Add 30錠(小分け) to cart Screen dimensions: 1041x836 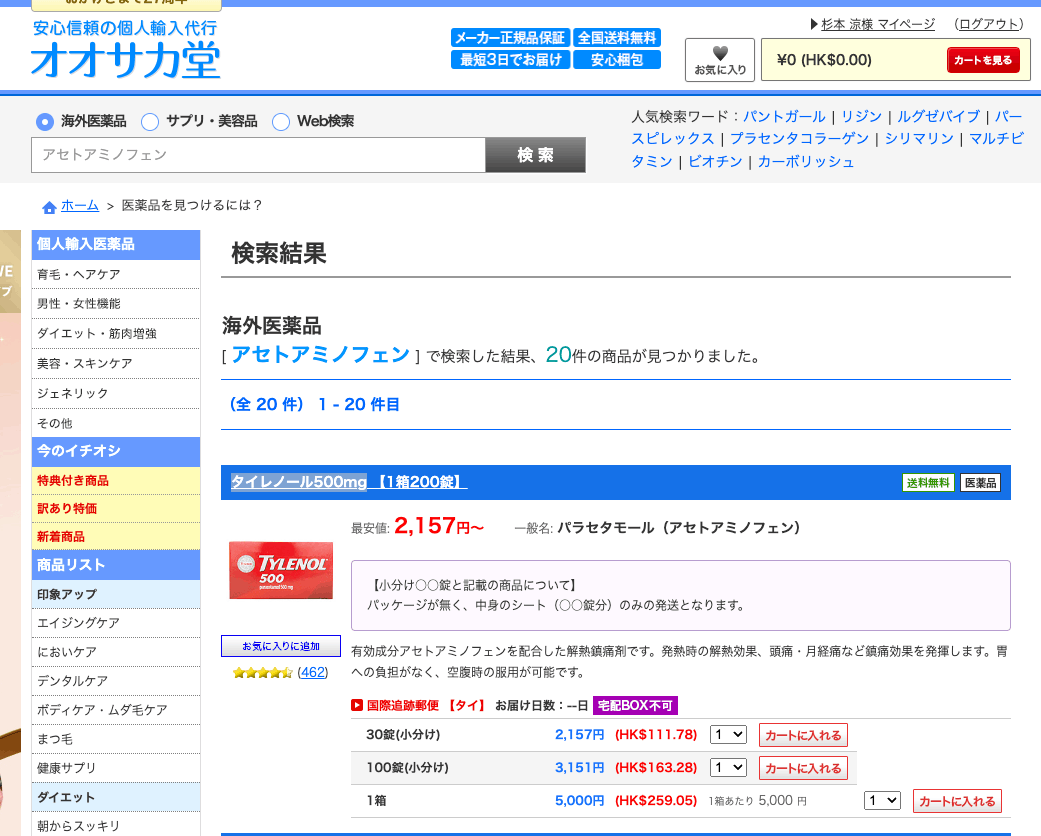(803, 735)
